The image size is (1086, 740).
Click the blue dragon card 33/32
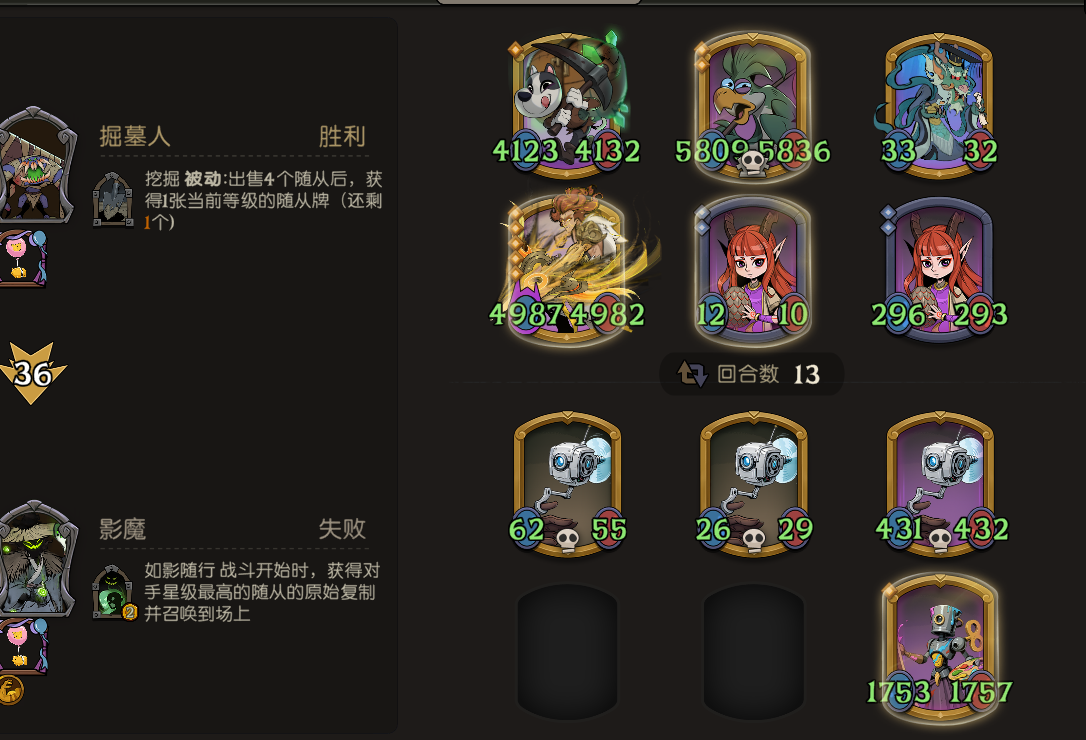(938, 104)
